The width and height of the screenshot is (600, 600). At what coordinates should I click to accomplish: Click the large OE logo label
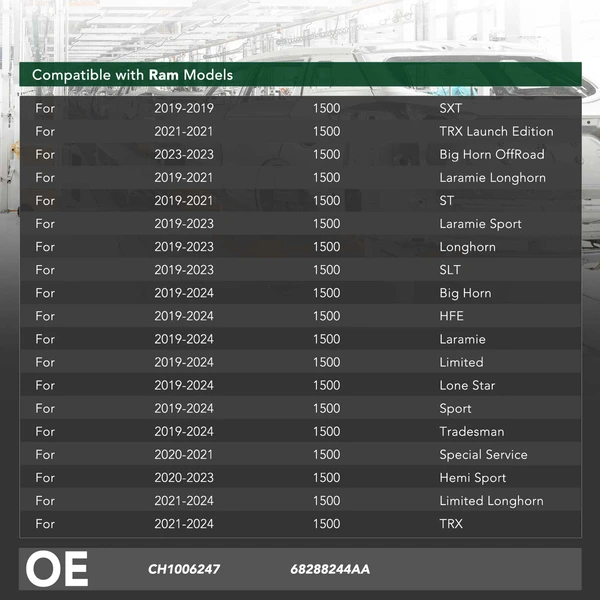click(57, 569)
